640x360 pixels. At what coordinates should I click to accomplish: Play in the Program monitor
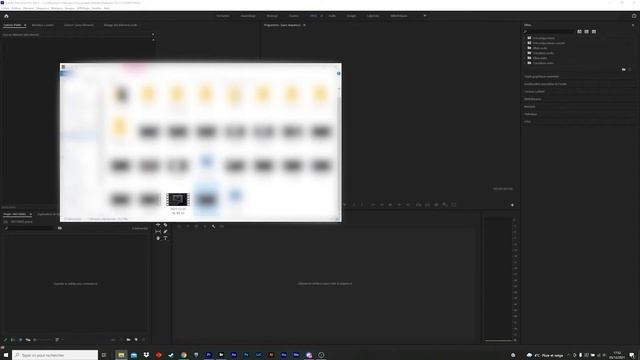390,205
